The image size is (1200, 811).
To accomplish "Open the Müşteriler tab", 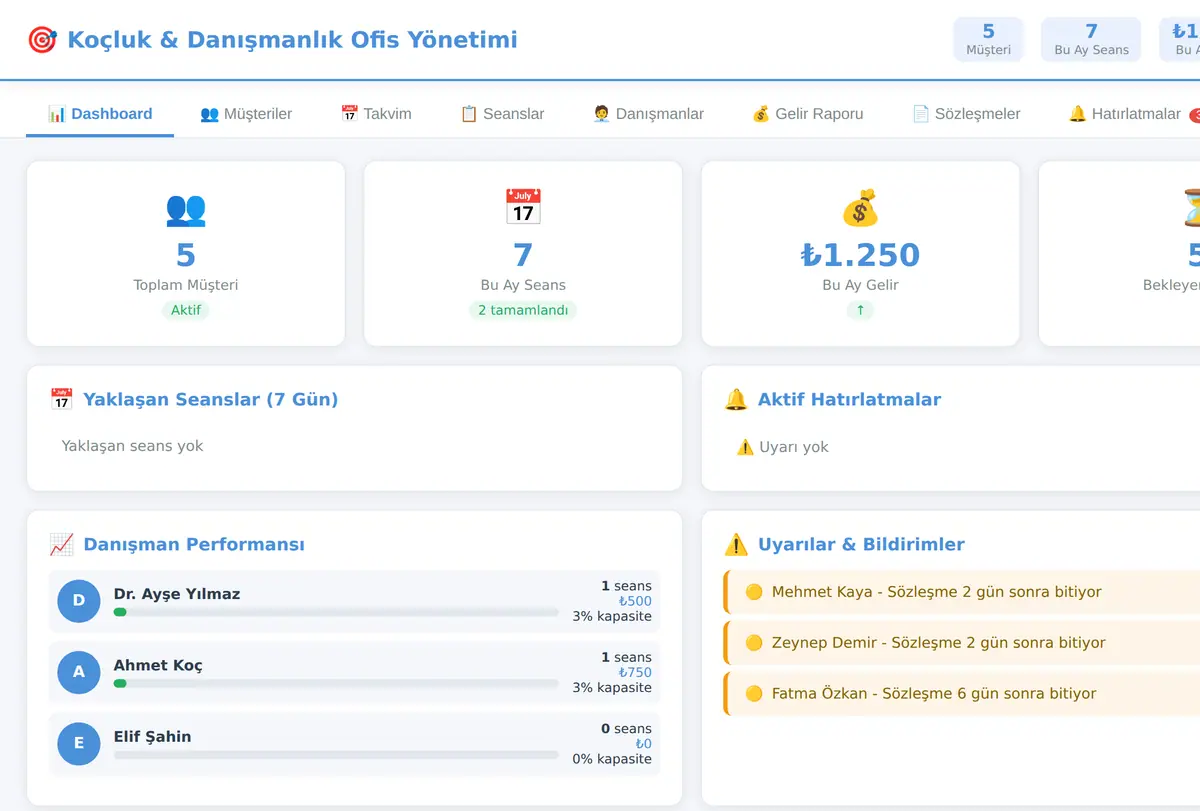I will (x=246, y=114).
